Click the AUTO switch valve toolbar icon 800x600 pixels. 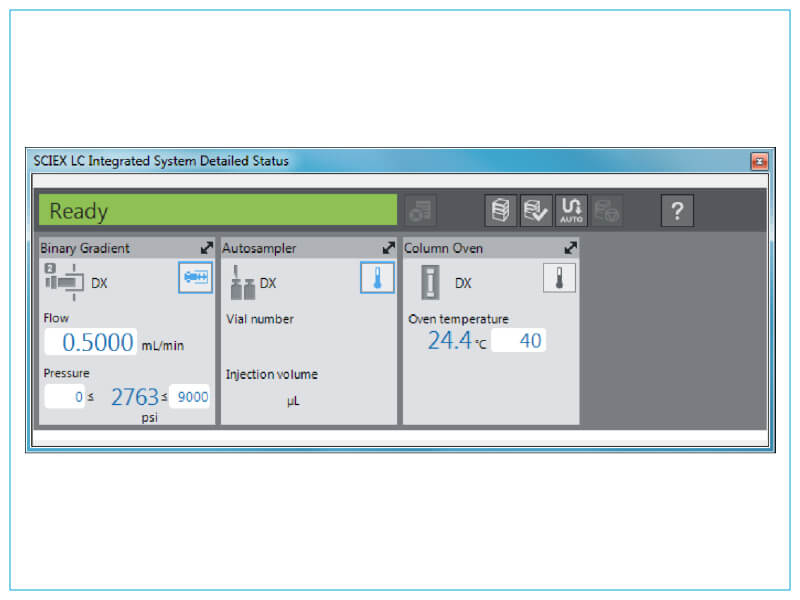coord(571,211)
